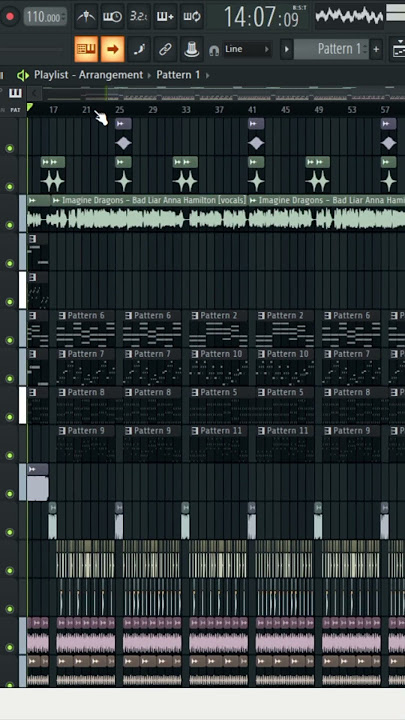This screenshot has height=720, width=405.
Task: Mute the topmost playlist track with diamond clips
Action: pyautogui.click(x=9, y=148)
